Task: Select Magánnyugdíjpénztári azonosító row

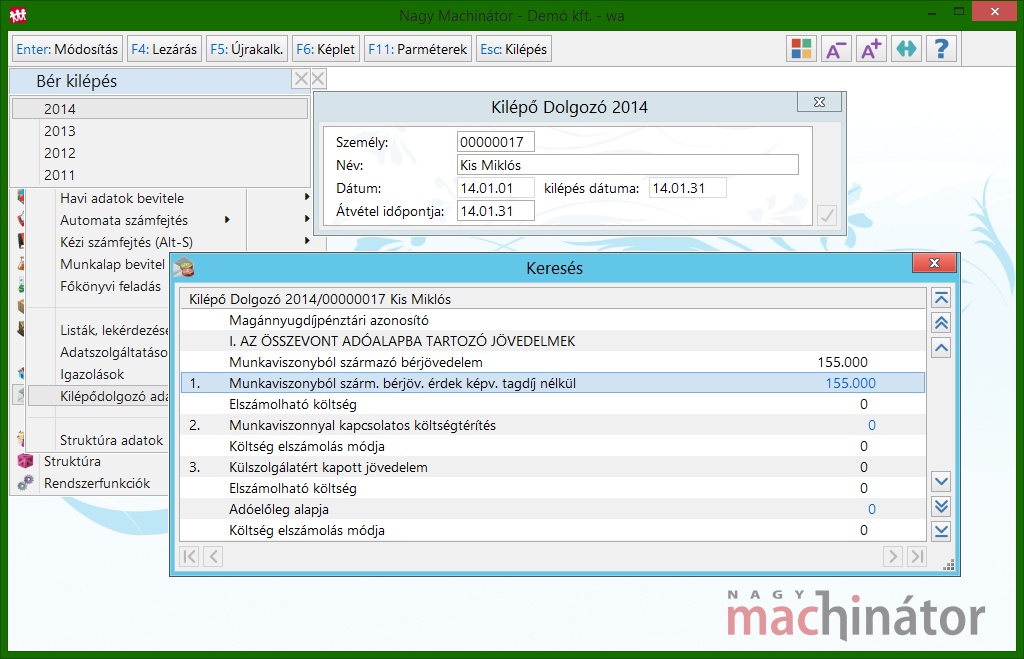Action: tap(552, 320)
